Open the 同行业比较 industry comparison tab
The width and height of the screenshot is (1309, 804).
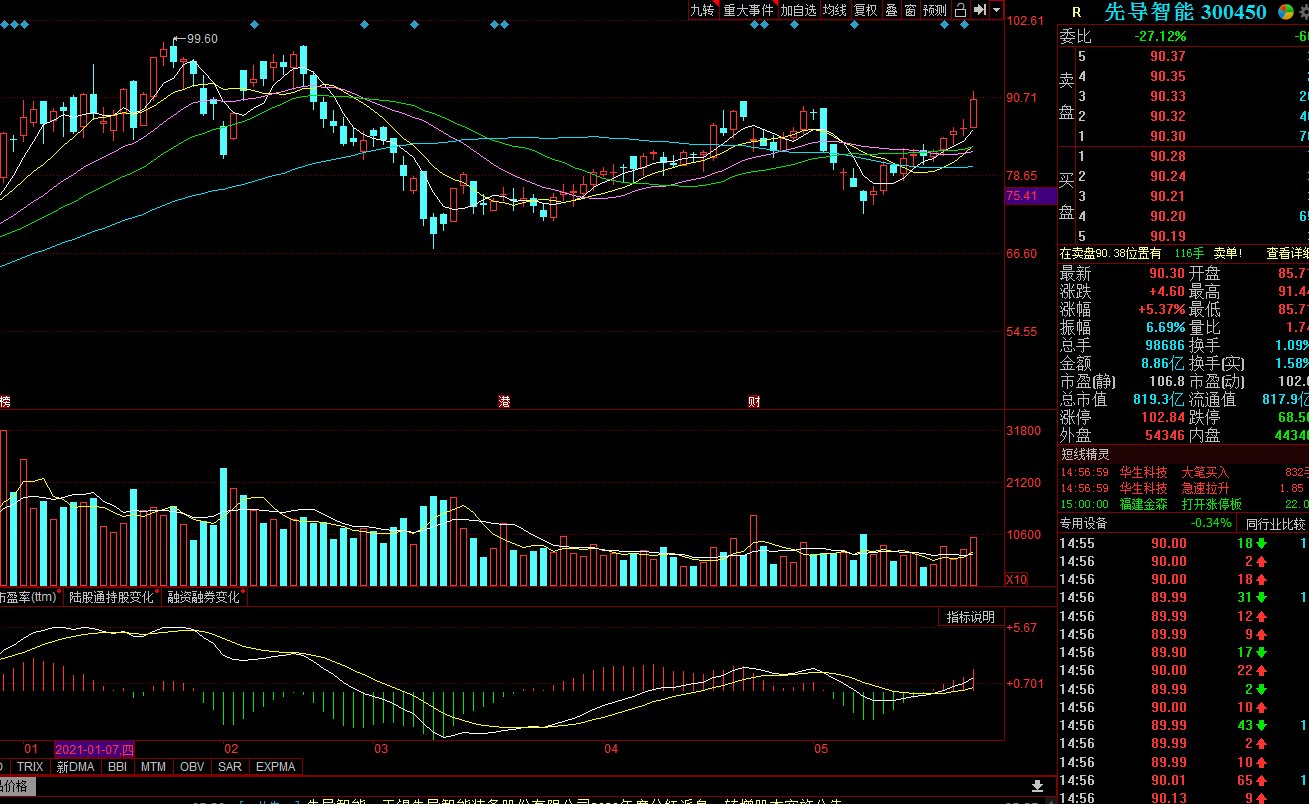(1275, 523)
